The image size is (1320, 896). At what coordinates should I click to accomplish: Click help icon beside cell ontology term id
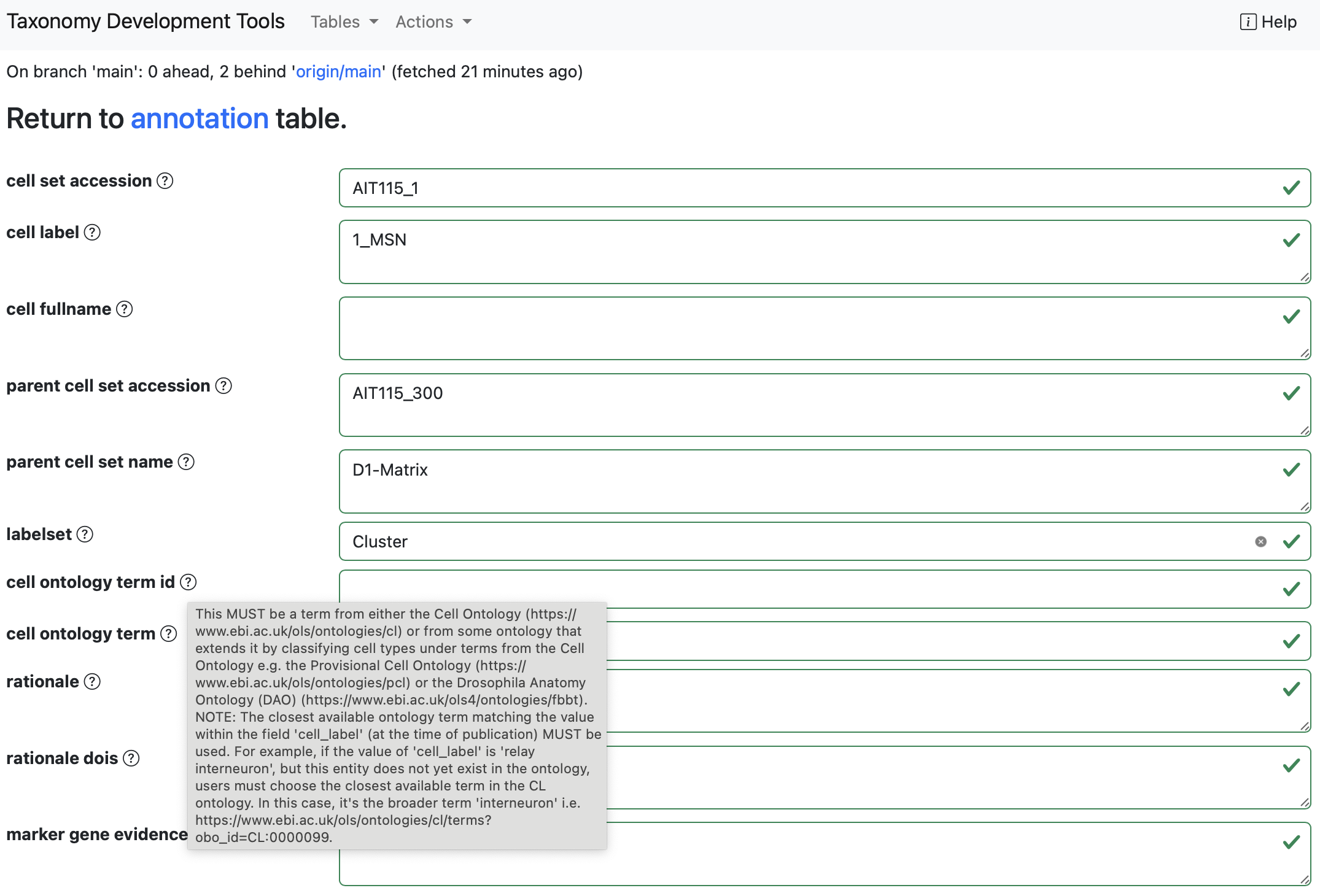pyautogui.click(x=188, y=582)
